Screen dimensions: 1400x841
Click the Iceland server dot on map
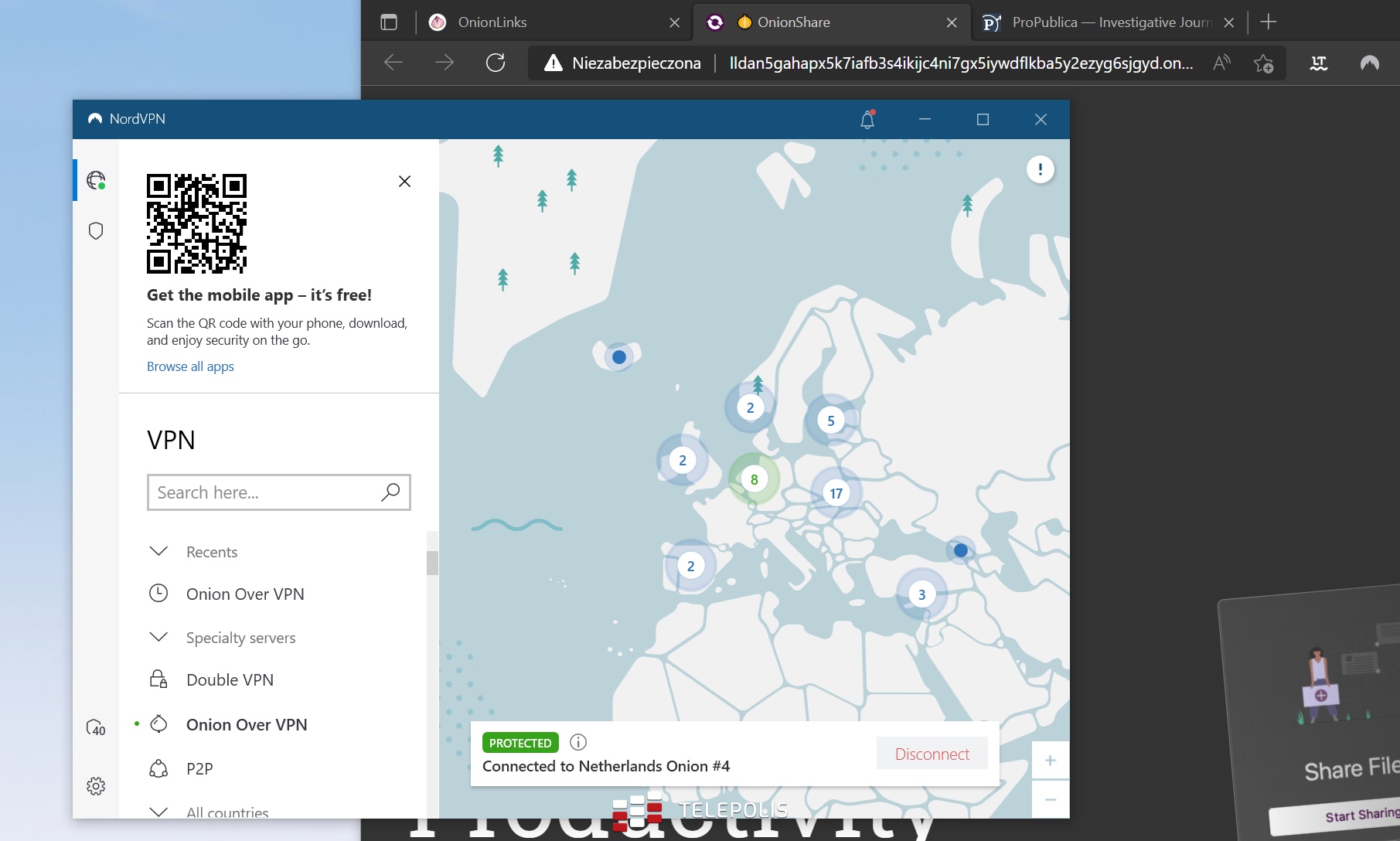[619, 357]
